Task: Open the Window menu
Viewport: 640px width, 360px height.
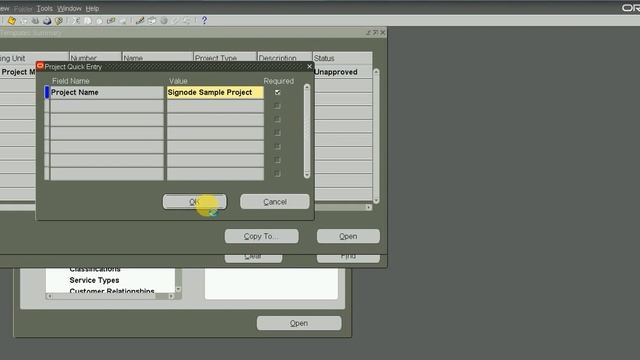Action: click(69, 9)
